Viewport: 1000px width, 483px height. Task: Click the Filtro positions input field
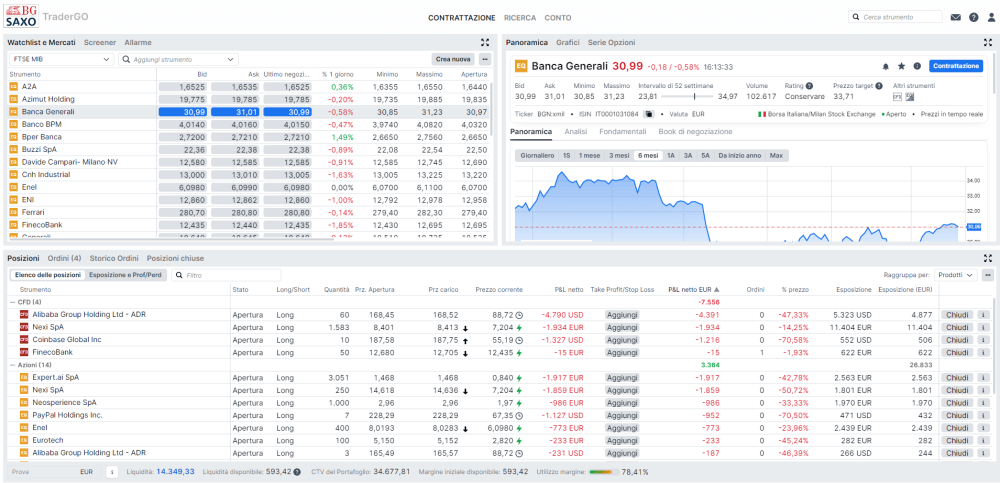[226, 275]
